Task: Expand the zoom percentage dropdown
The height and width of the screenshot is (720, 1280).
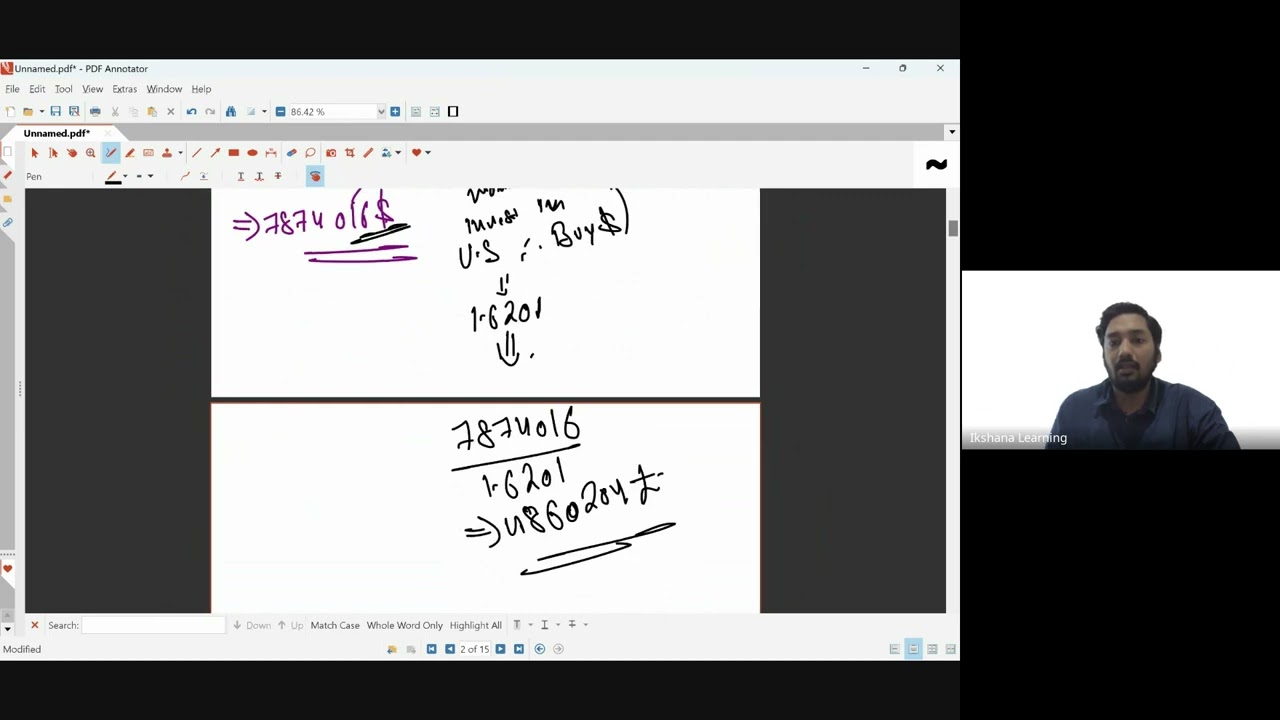Action: click(381, 111)
